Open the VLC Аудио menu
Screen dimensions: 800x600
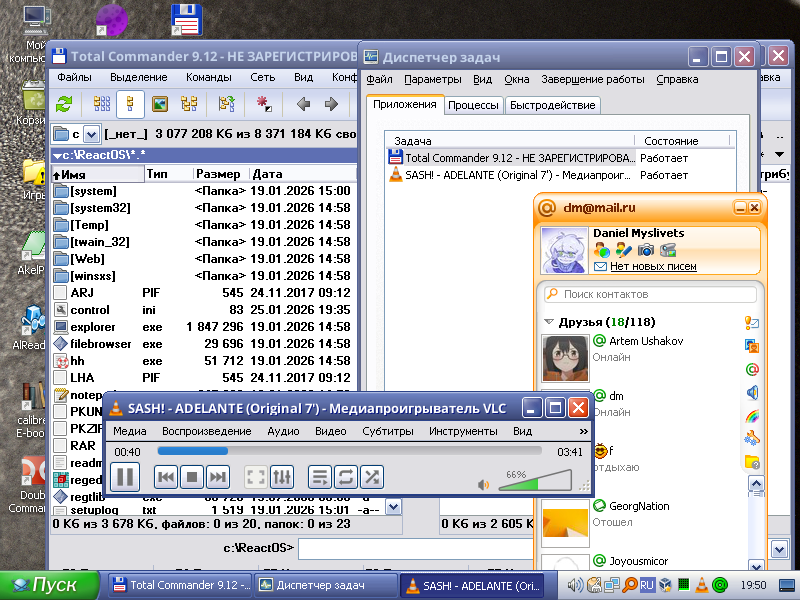pyautogui.click(x=283, y=432)
